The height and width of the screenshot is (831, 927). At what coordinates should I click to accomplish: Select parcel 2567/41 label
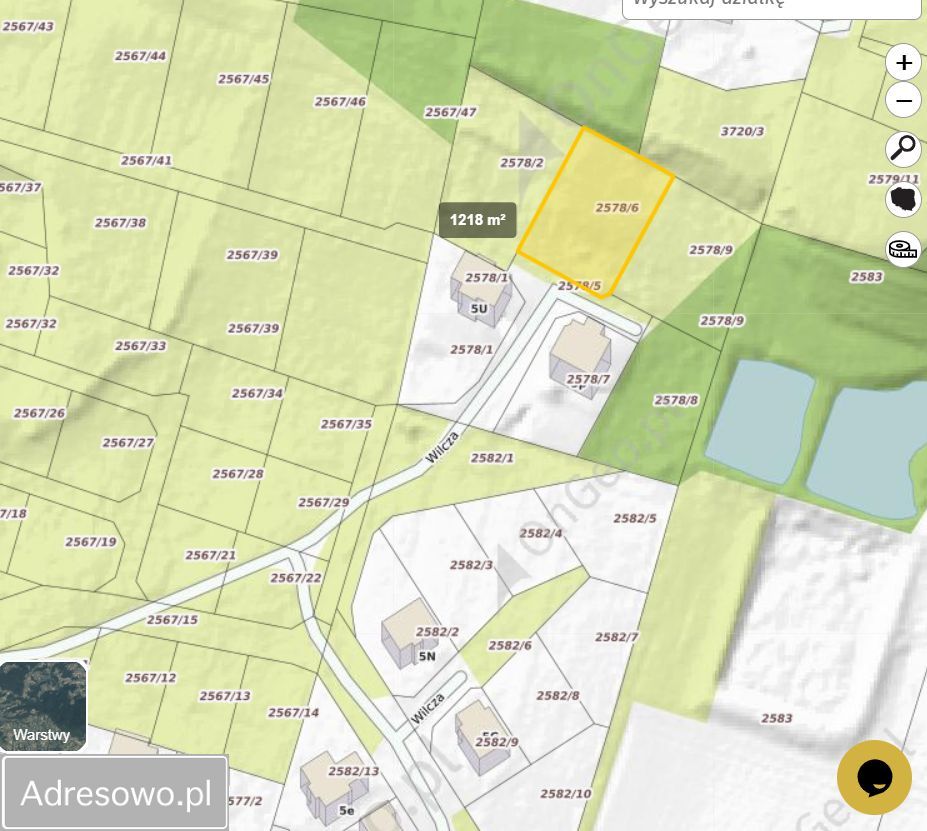pos(146,161)
